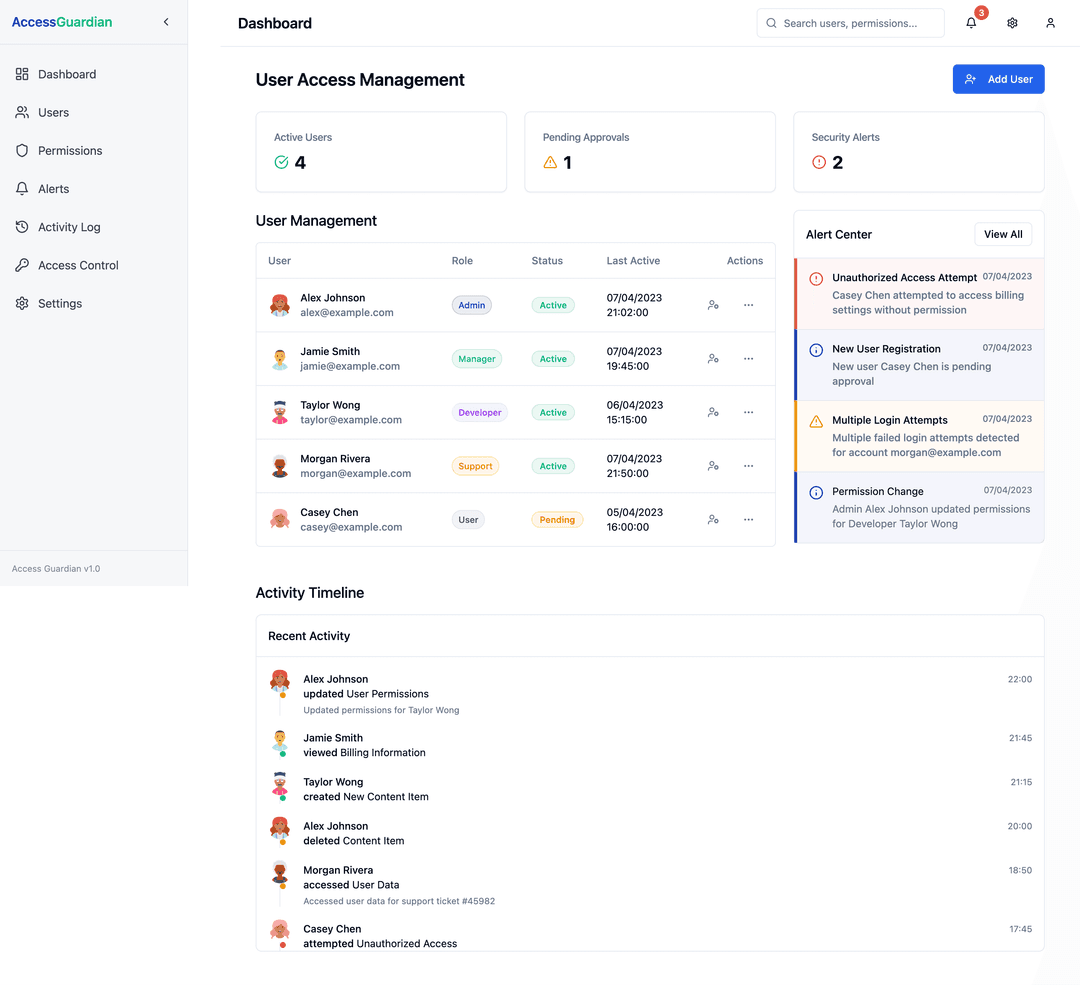Open settings gear in top bar
This screenshot has width=1080, height=987.
tap(1012, 23)
